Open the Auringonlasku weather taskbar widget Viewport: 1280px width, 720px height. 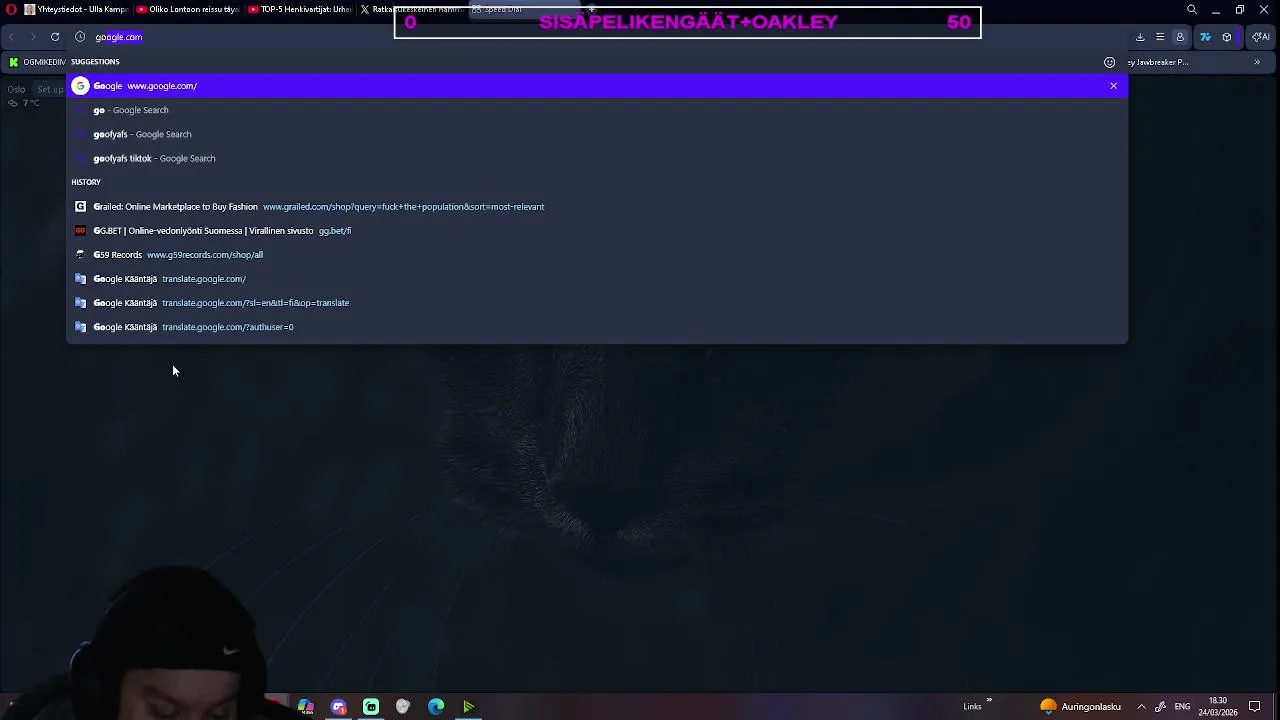pos(1081,707)
